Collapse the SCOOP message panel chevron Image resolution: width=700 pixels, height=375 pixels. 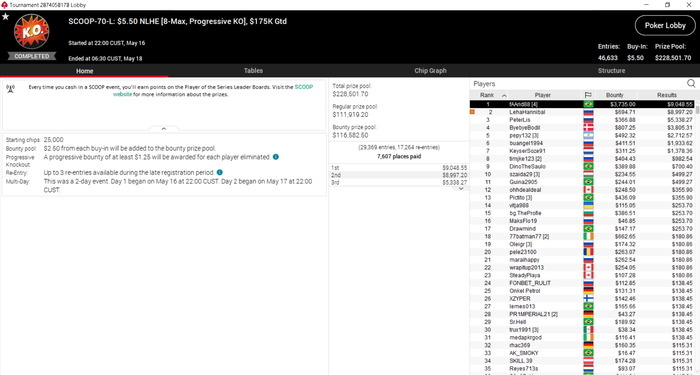[x=163, y=129]
